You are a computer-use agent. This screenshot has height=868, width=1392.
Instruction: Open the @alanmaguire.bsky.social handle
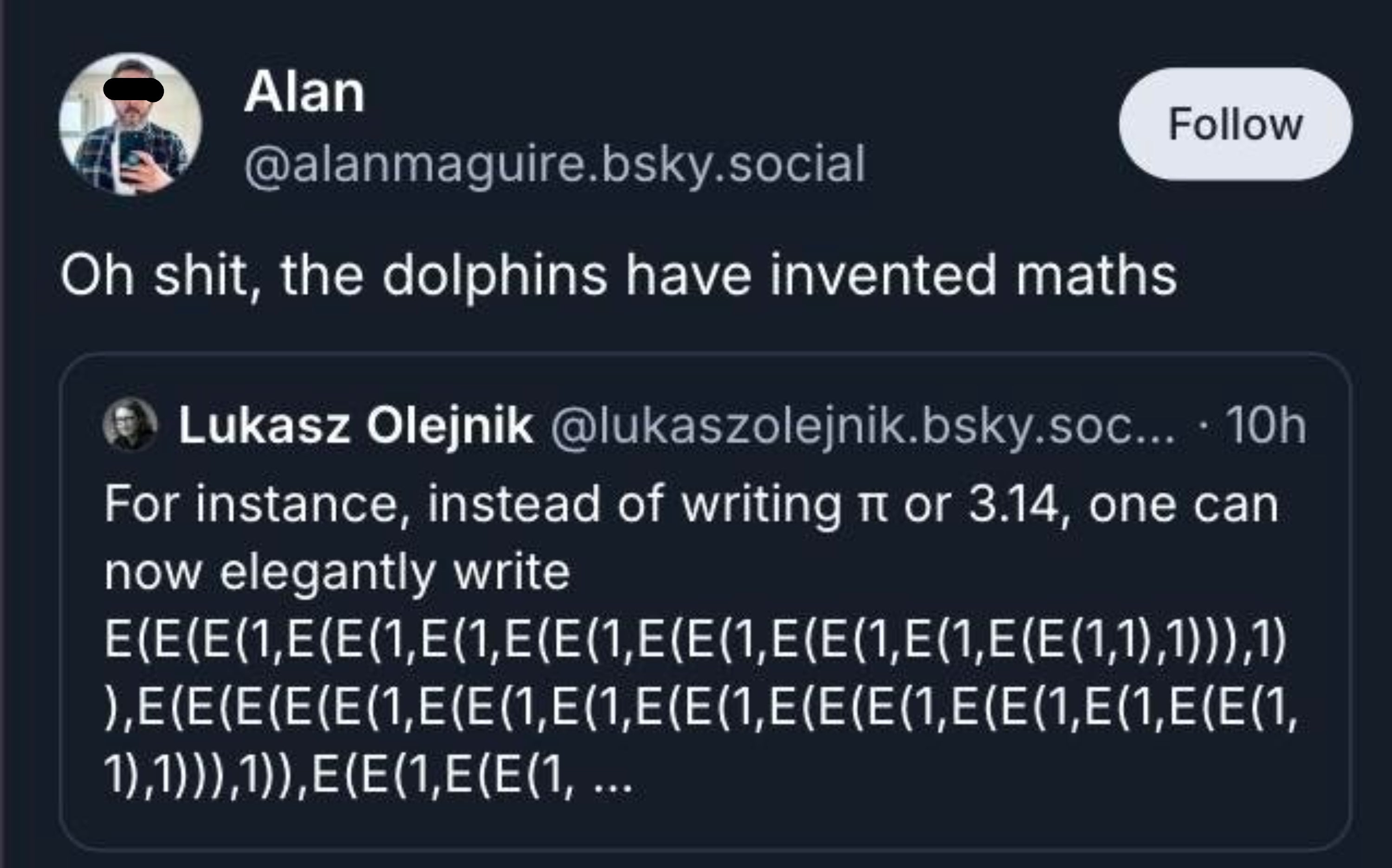click(x=554, y=164)
